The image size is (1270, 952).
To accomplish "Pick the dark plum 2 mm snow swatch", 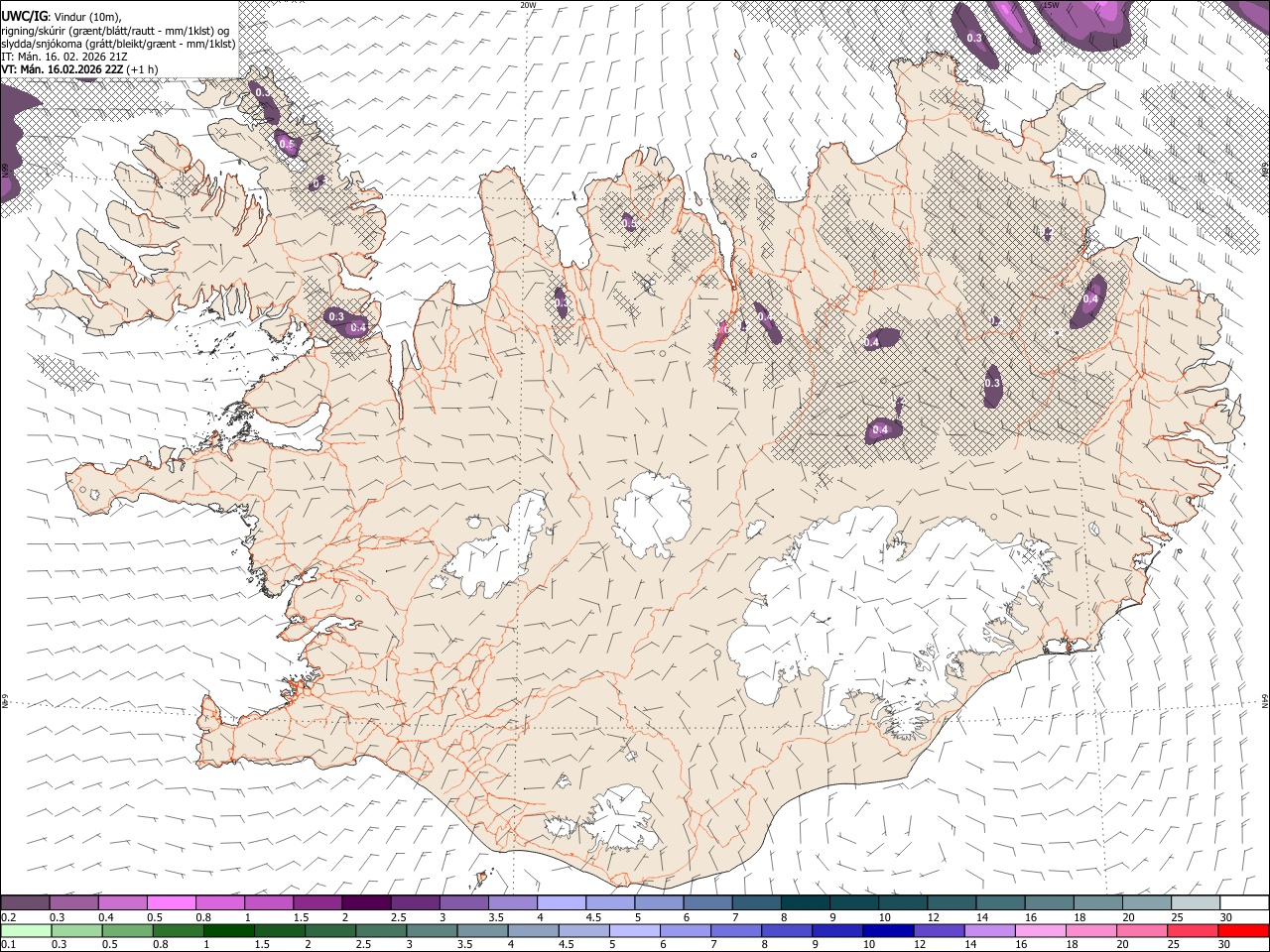I will [x=366, y=902].
